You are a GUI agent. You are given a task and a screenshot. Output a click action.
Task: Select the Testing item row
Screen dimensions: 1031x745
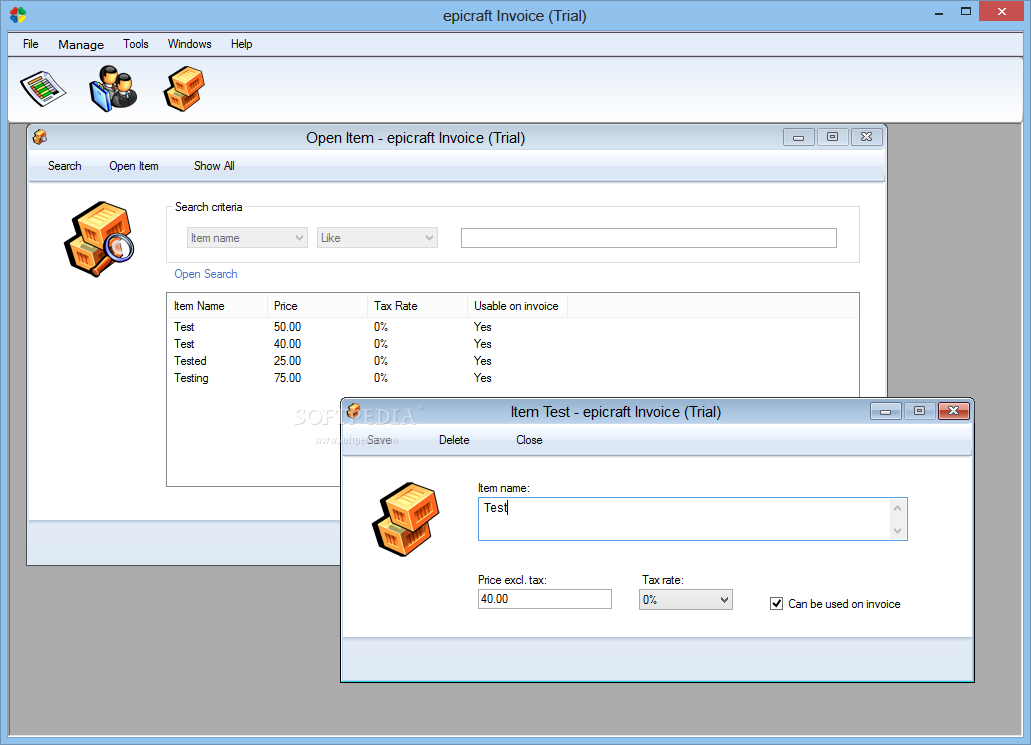pos(513,378)
